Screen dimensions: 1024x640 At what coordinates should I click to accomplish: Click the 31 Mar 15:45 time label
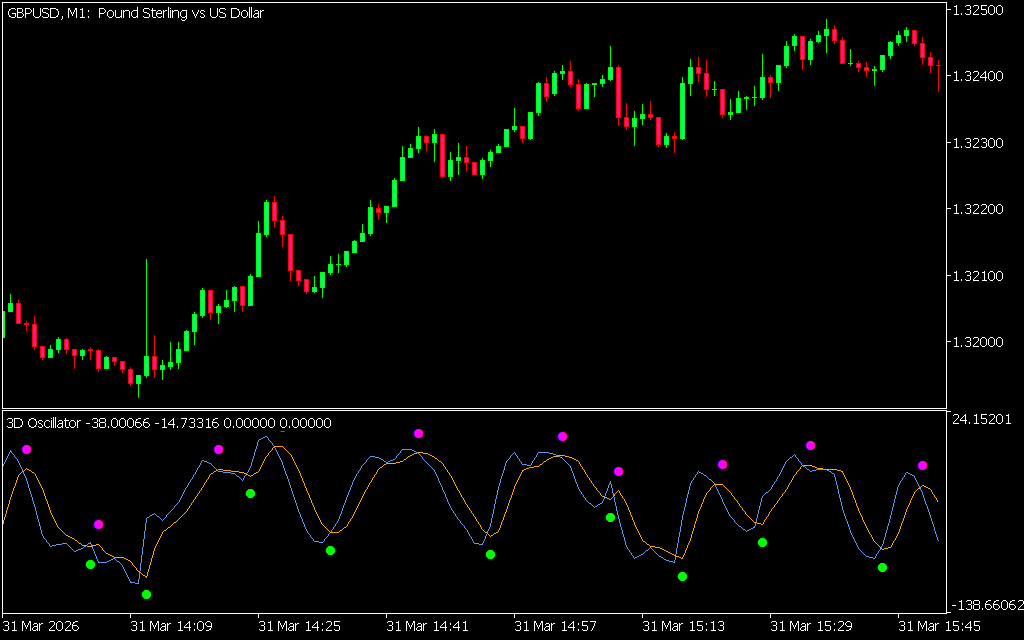click(x=938, y=627)
